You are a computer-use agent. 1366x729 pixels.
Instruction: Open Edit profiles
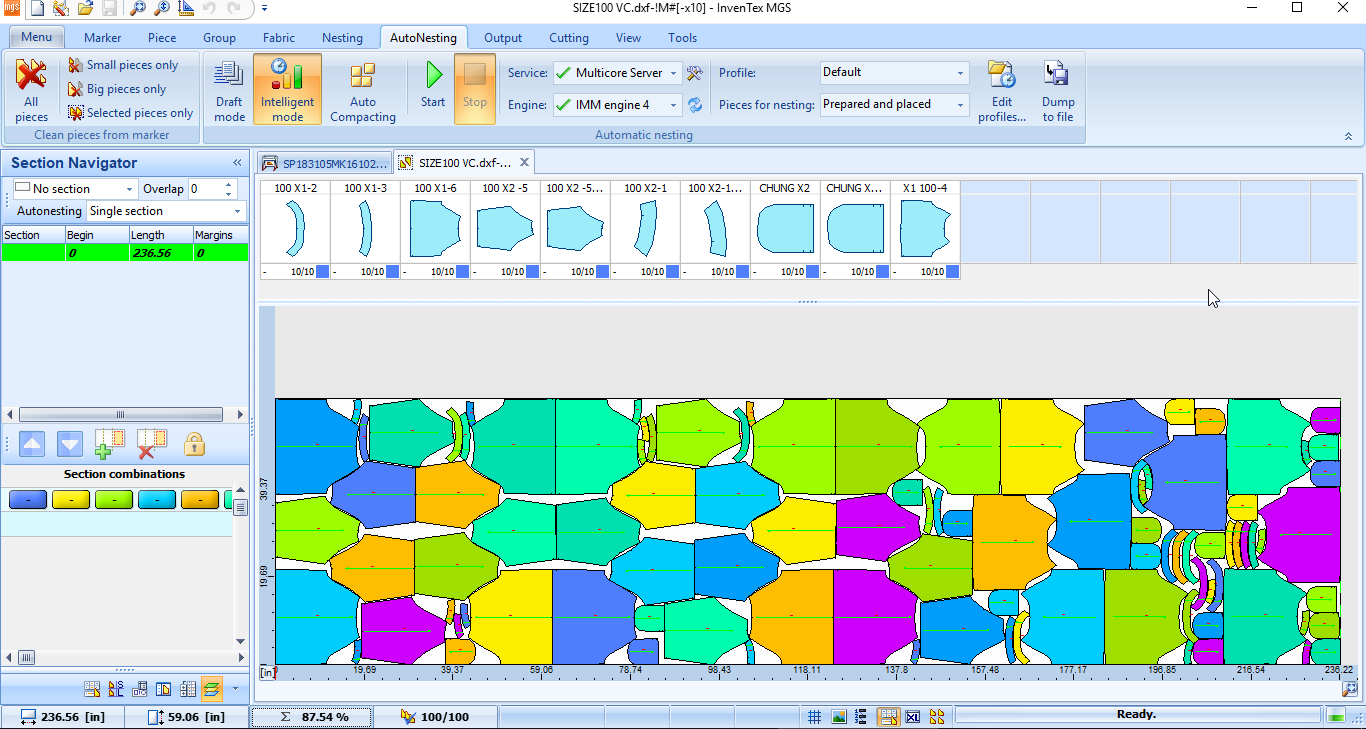pyautogui.click(x=1002, y=90)
